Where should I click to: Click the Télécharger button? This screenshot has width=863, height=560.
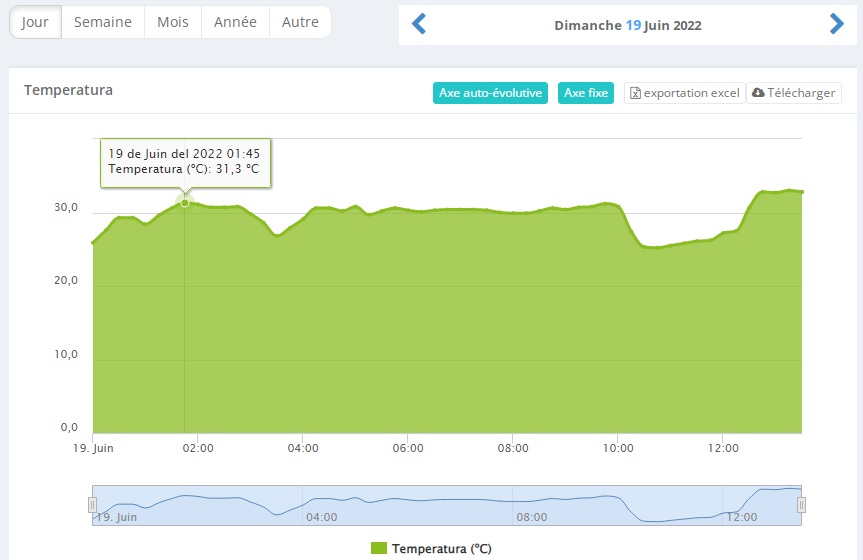pos(794,93)
